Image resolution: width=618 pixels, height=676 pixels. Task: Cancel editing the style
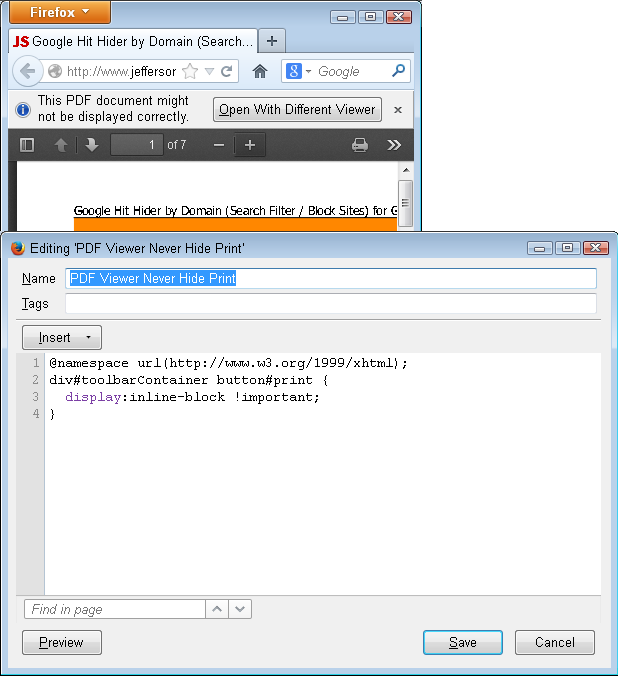coord(555,642)
